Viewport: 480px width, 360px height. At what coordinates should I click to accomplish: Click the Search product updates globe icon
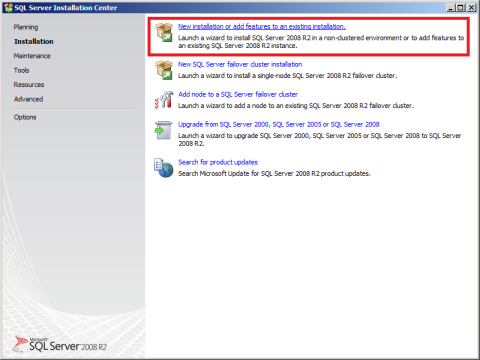click(x=164, y=168)
